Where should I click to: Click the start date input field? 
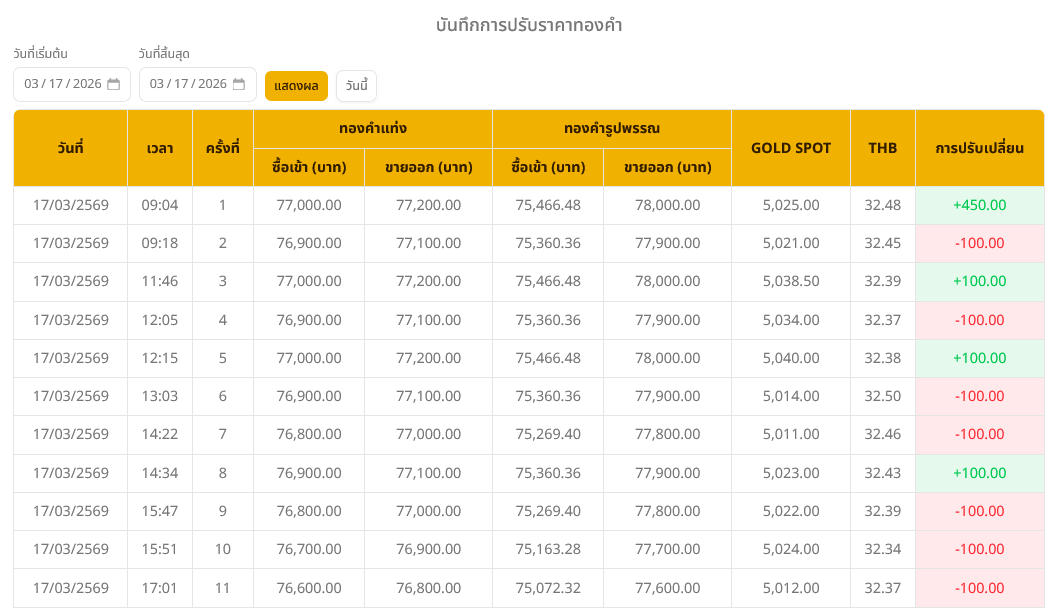click(x=62, y=84)
